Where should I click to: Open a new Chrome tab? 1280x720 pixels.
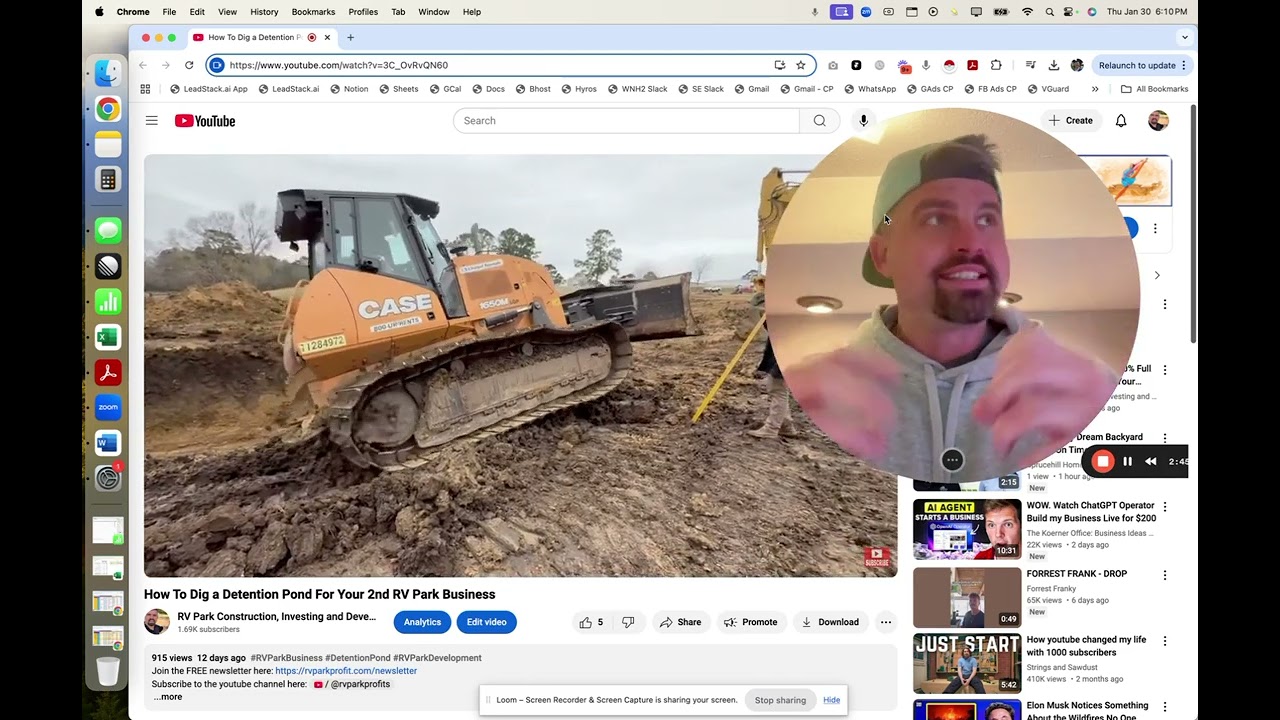pyautogui.click(x=350, y=37)
